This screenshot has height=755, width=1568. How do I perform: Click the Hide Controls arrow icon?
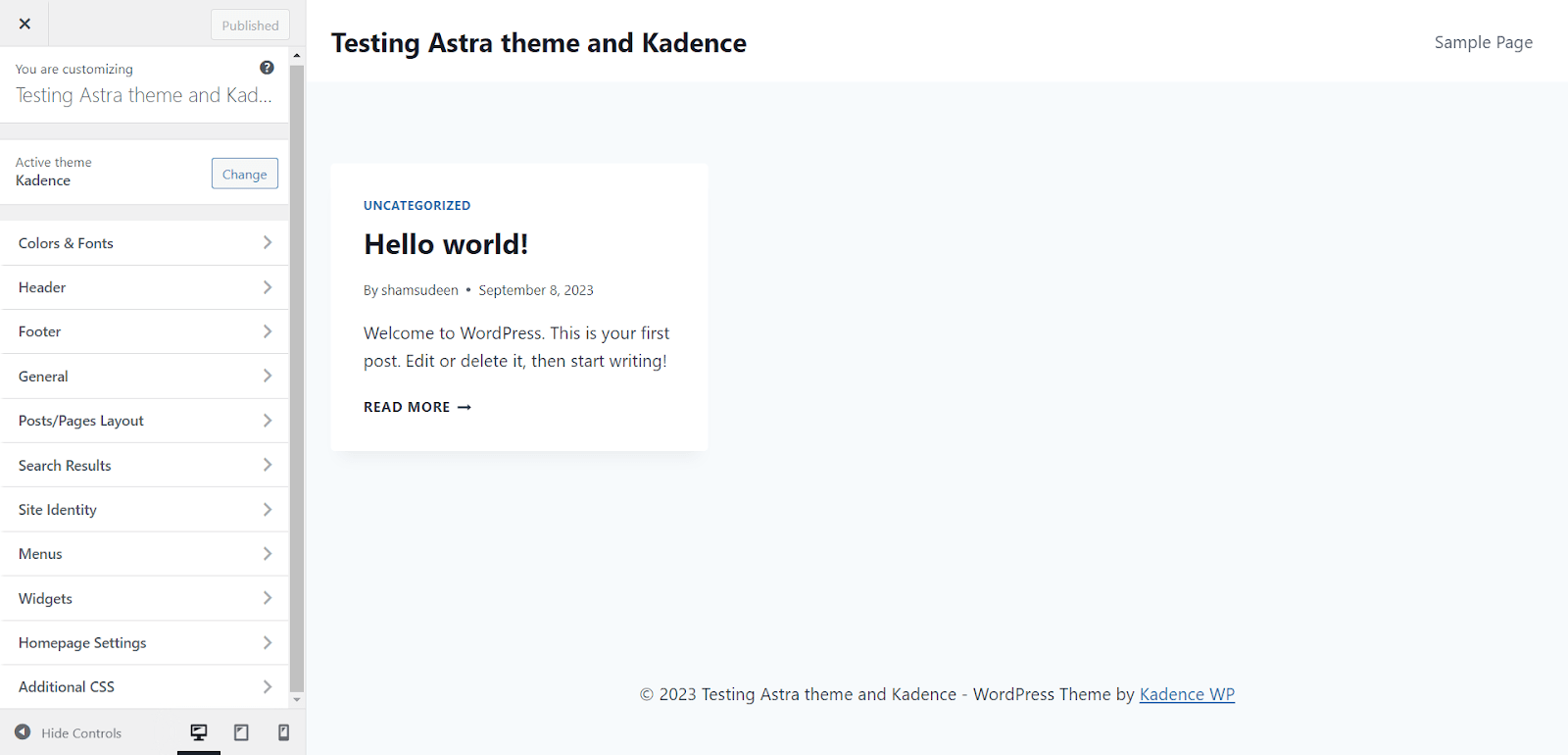pyautogui.click(x=23, y=732)
